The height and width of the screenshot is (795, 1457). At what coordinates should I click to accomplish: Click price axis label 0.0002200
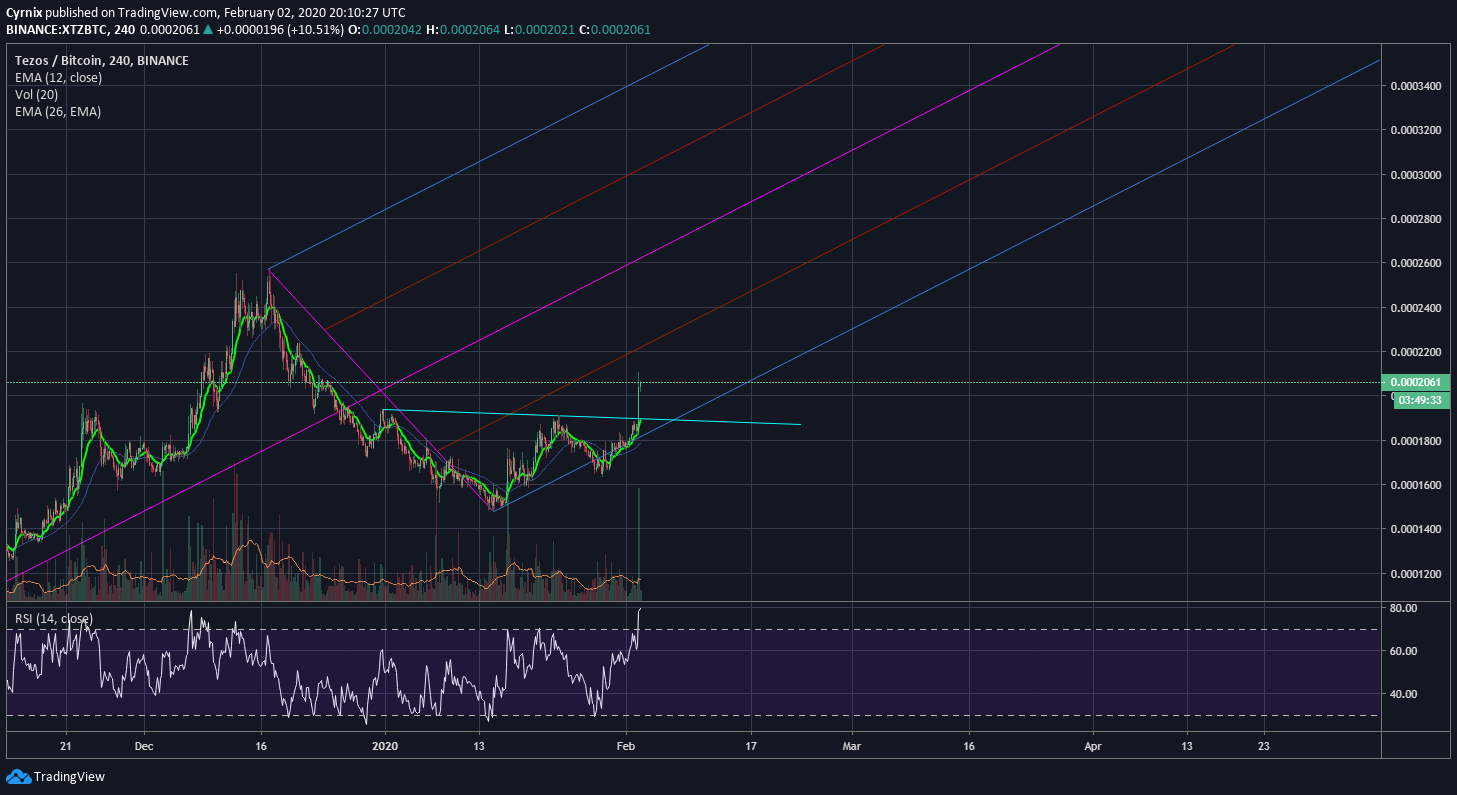click(1415, 352)
